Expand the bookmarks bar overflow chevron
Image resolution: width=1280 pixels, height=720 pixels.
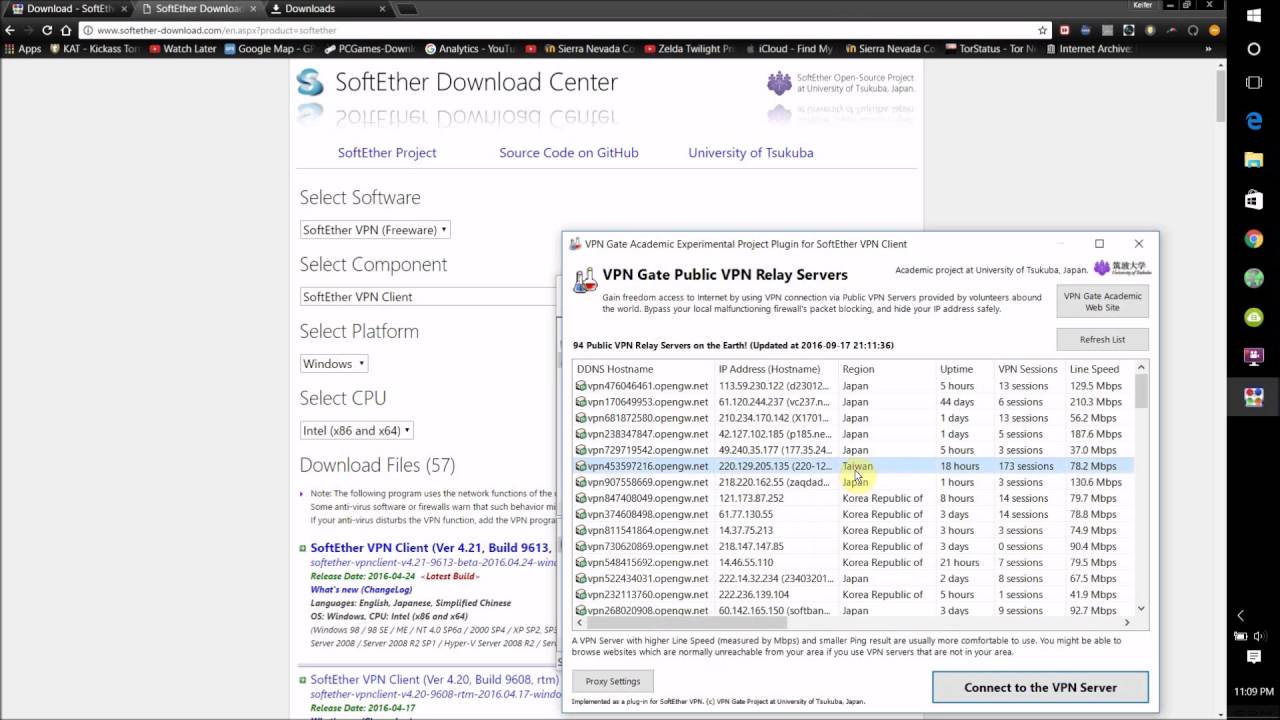(x=1207, y=48)
